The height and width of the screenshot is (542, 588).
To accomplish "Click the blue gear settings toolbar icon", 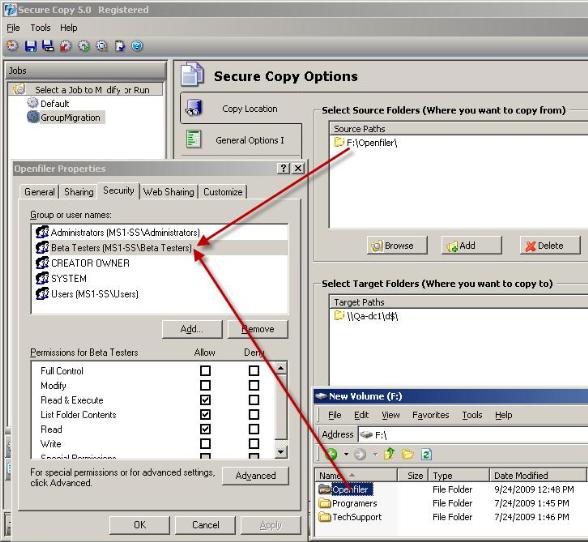I will click(102, 46).
